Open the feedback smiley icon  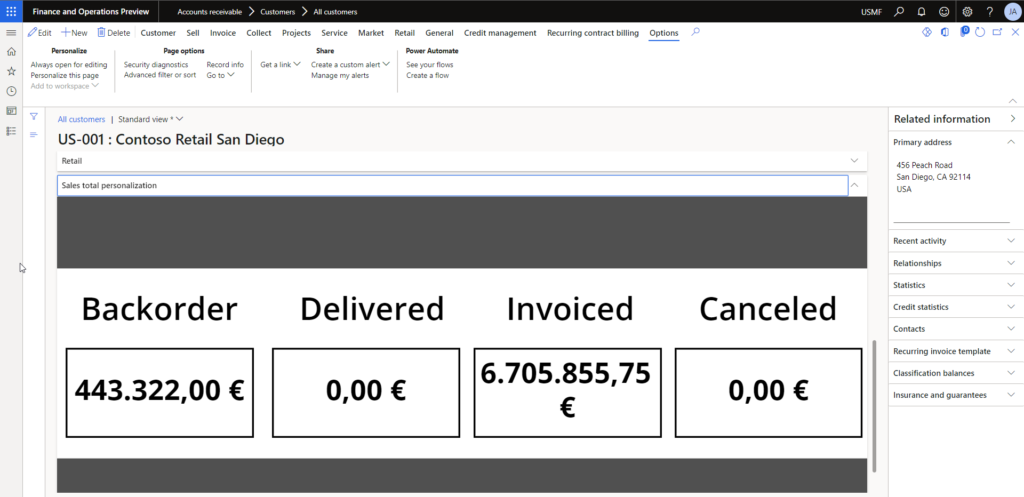tap(944, 12)
